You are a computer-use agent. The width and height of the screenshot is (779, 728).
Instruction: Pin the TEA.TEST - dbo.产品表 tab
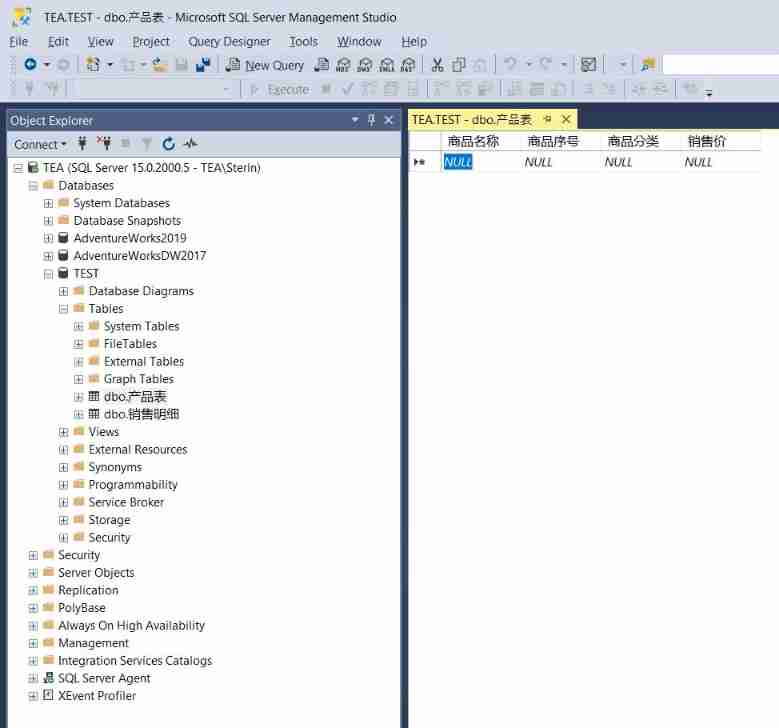click(x=547, y=119)
